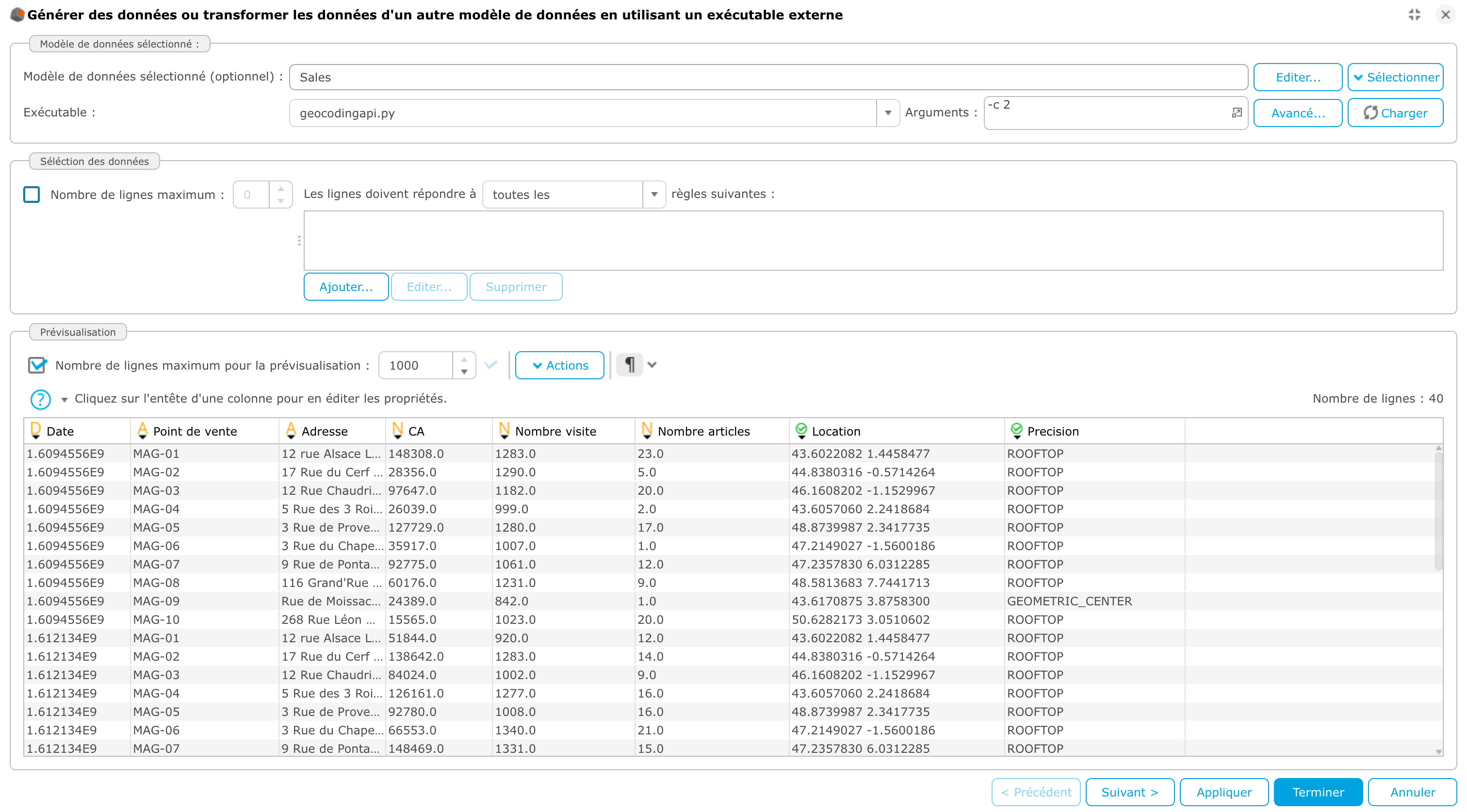Click Ajouter... to add a rule
This screenshot has height=812, width=1467.
pyautogui.click(x=346, y=286)
